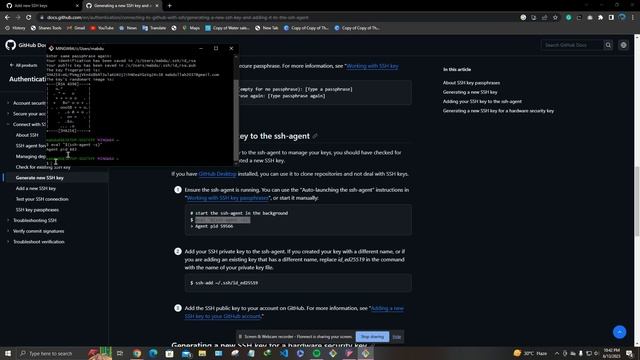Open a new browser tab with plus

pos(169,6)
